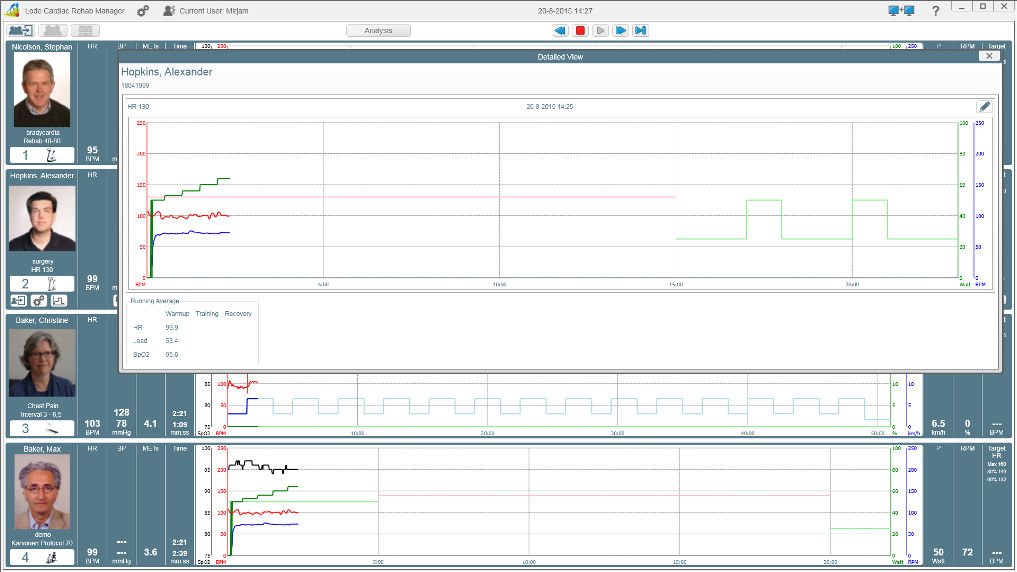
Task: Click the red stop button in toolbar
Action: [580, 31]
